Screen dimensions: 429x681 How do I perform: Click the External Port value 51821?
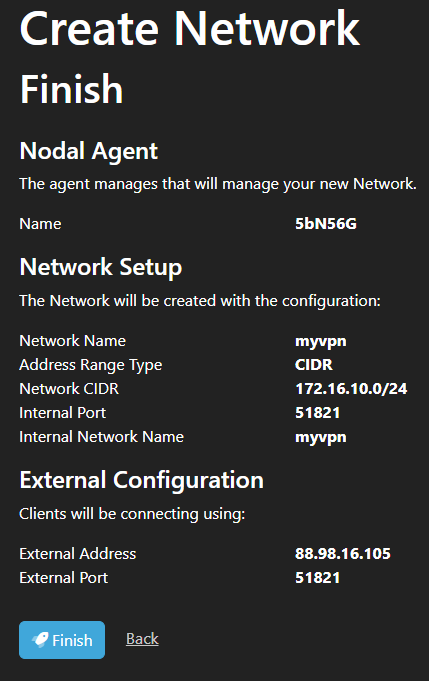pyautogui.click(x=317, y=578)
